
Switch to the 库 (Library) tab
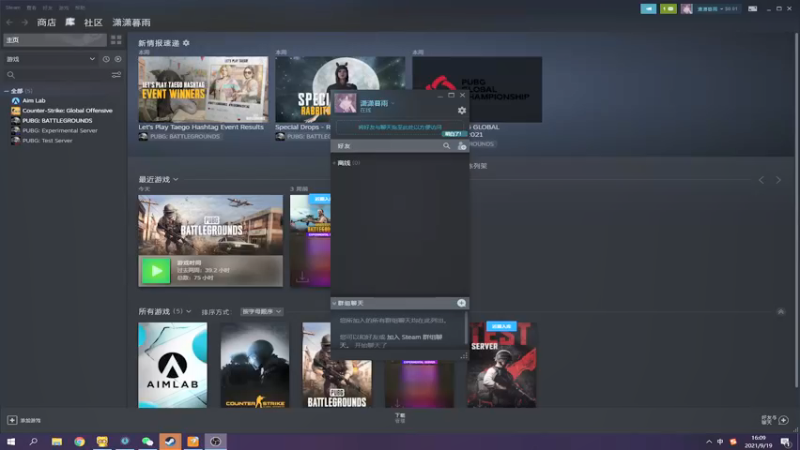70,22
